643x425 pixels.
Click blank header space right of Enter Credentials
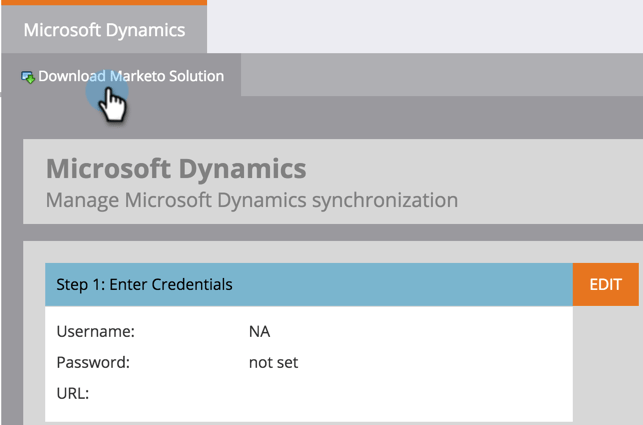[400, 285]
